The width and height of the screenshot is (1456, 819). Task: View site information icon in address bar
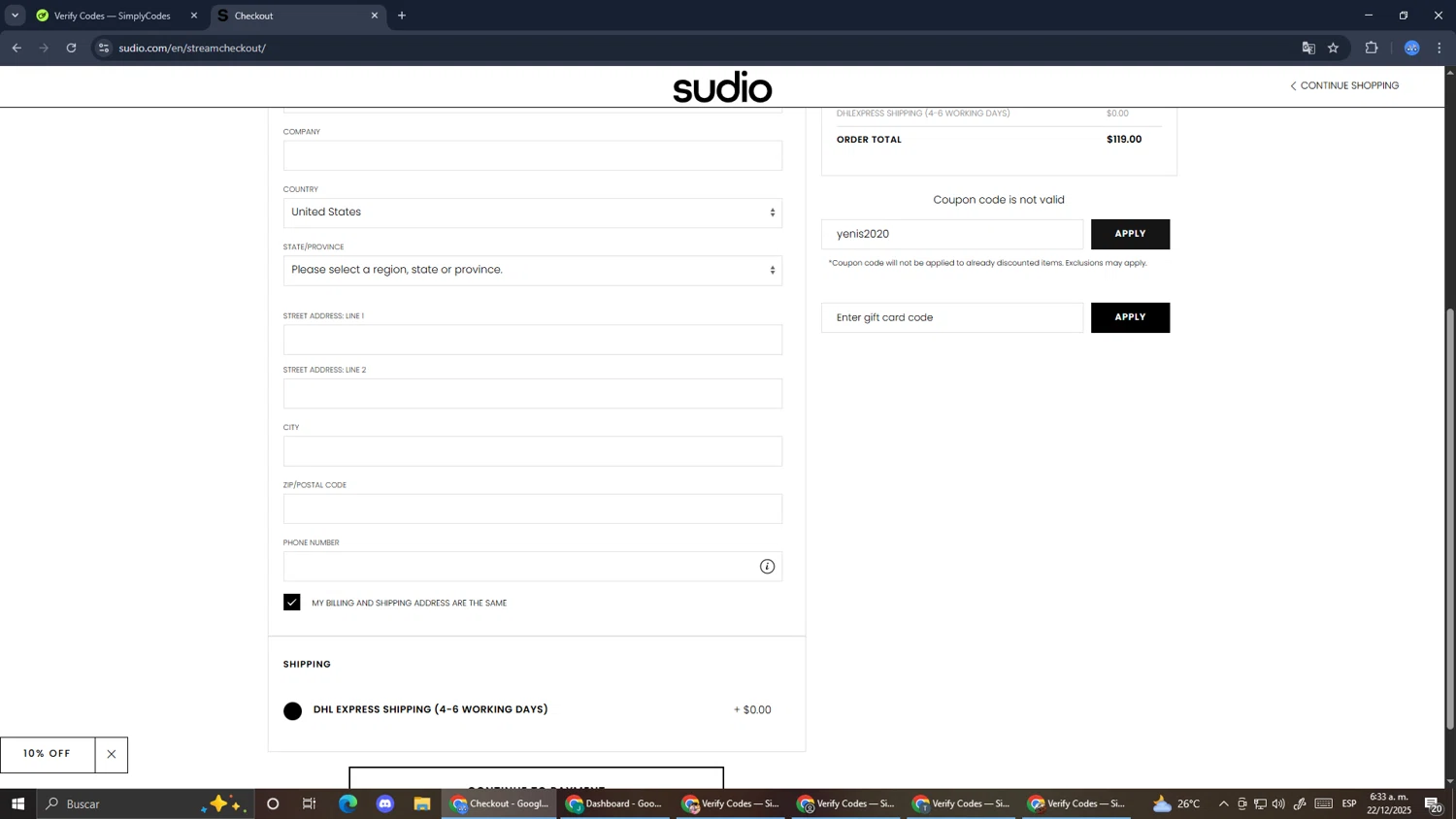click(x=104, y=48)
